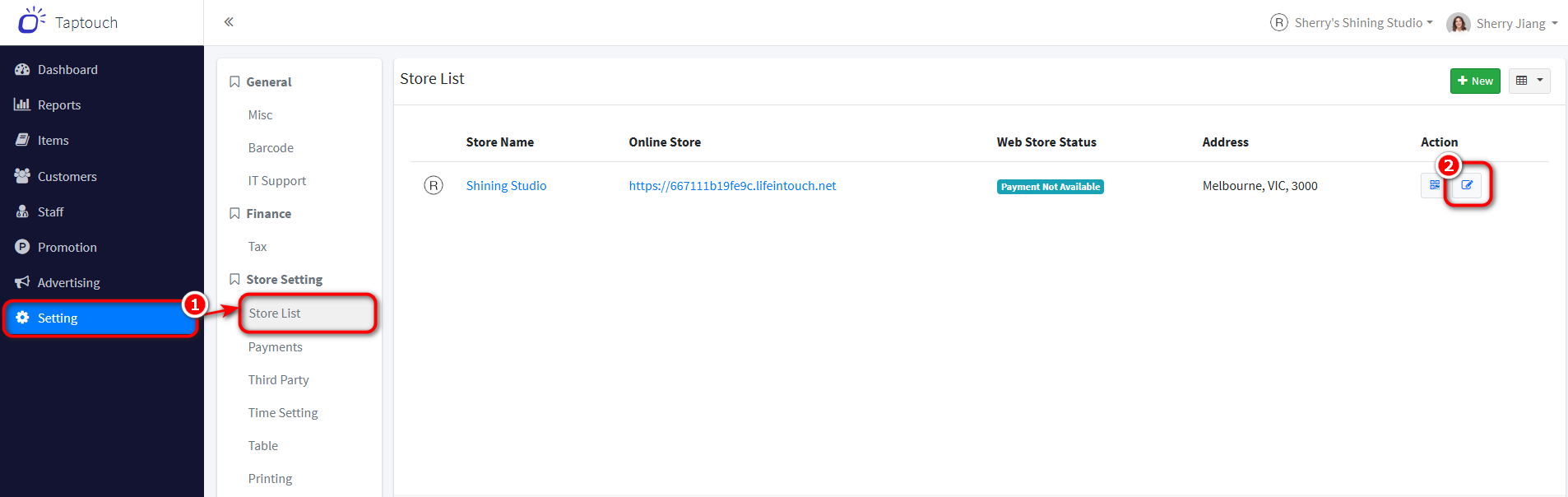Open Dashboard from the sidebar
The height and width of the screenshot is (497, 1568).
(67, 70)
